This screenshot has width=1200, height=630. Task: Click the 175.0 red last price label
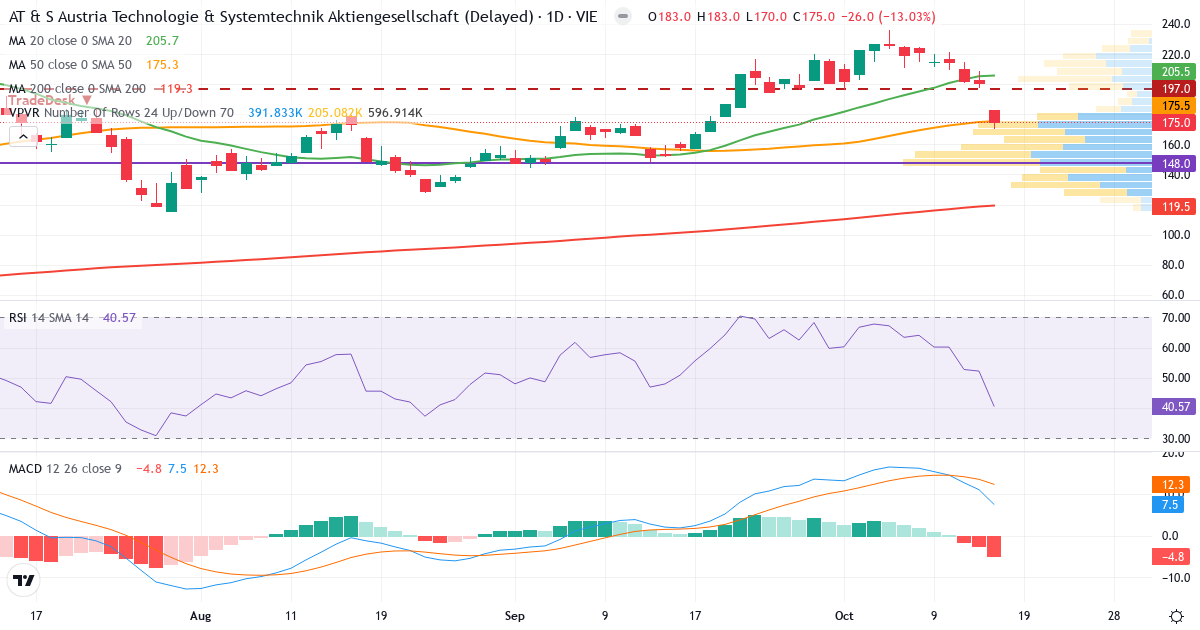pyautogui.click(x=1176, y=123)
